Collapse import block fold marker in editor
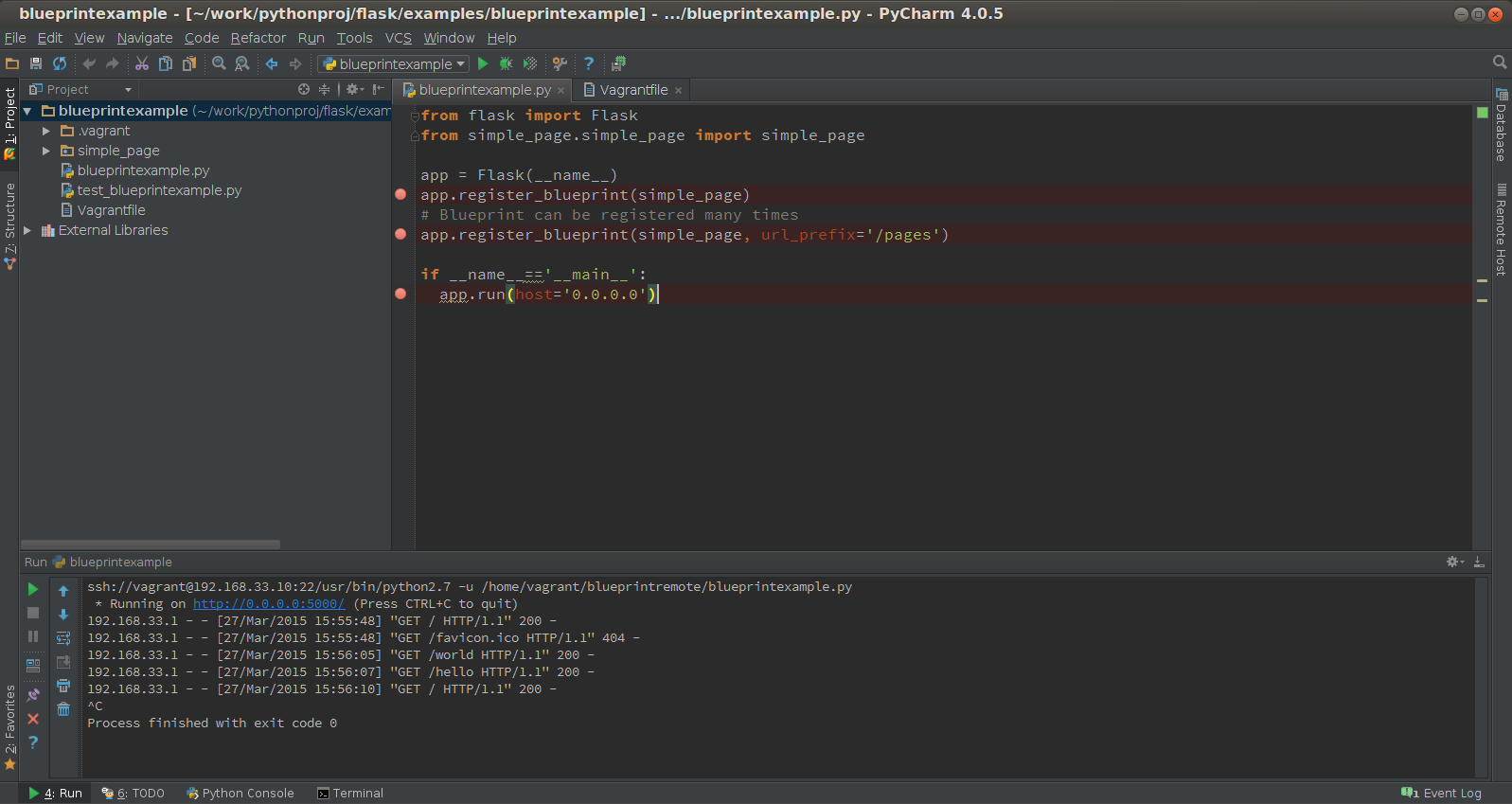This screenshot has height=804, width=1512. click(415, 116)
